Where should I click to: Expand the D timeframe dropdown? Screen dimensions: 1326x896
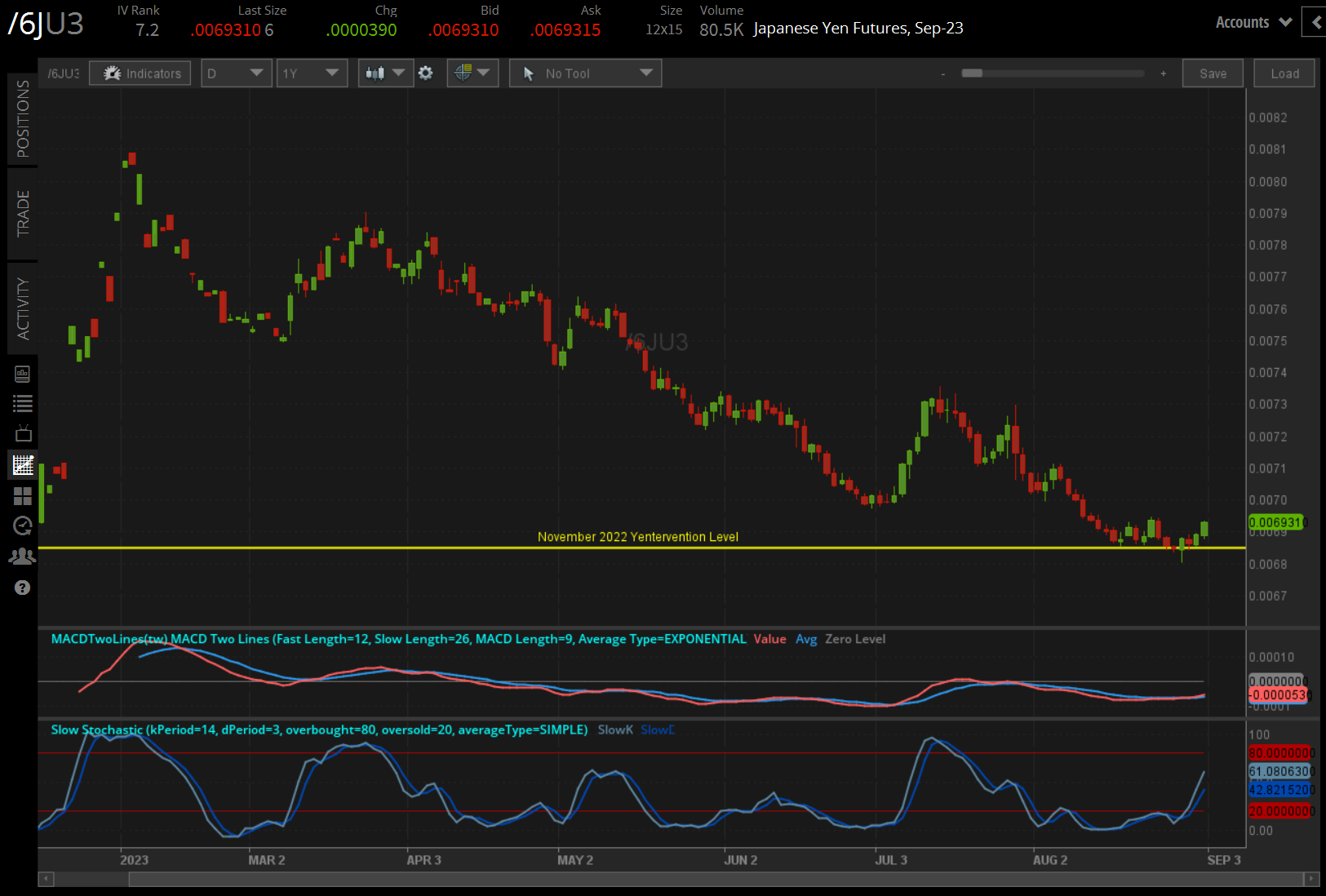pyautogui.click(x=236, y=73)
